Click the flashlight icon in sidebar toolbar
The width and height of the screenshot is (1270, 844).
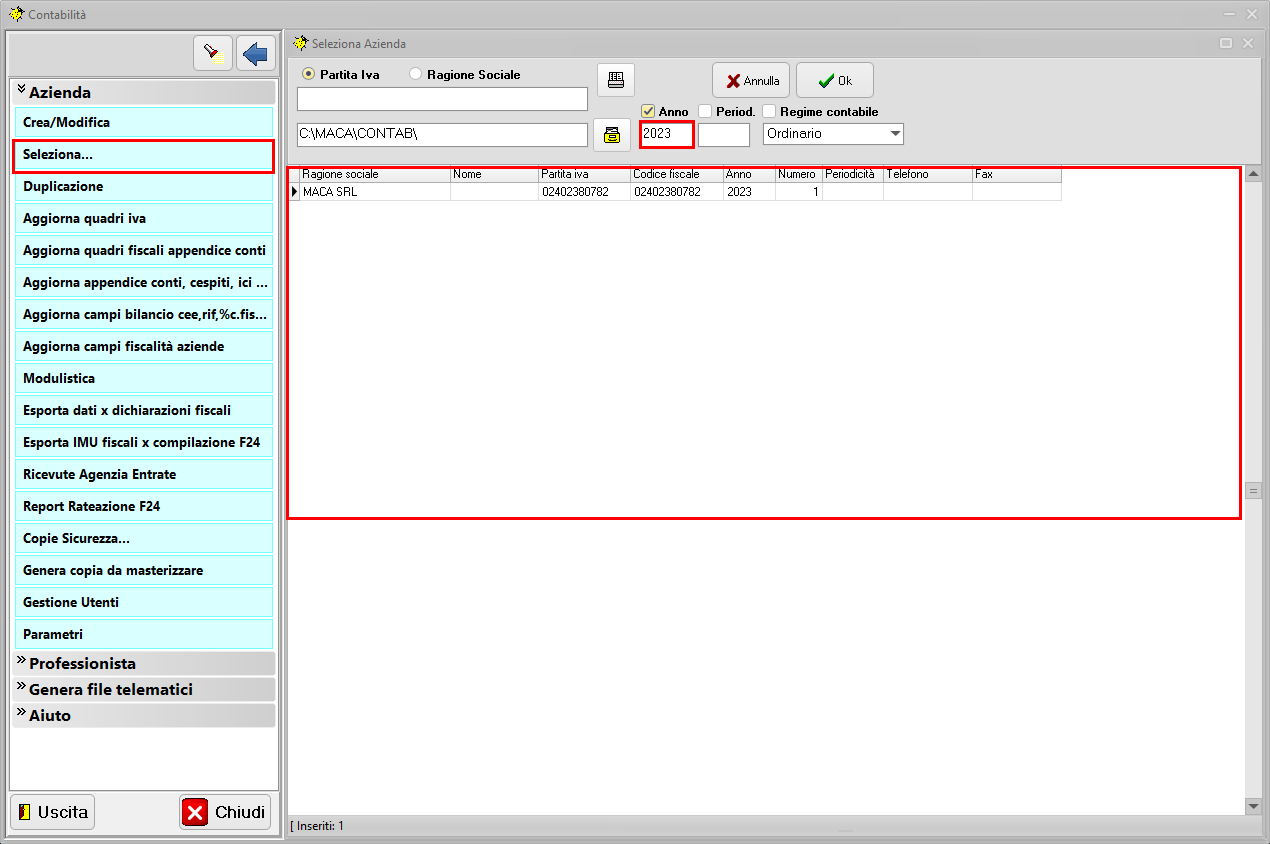pos(212,53)
